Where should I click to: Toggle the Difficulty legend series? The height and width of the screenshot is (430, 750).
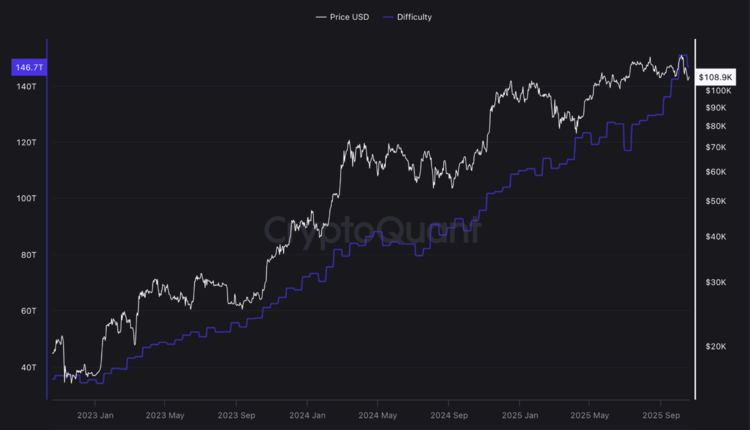click(x=414, y=17)
